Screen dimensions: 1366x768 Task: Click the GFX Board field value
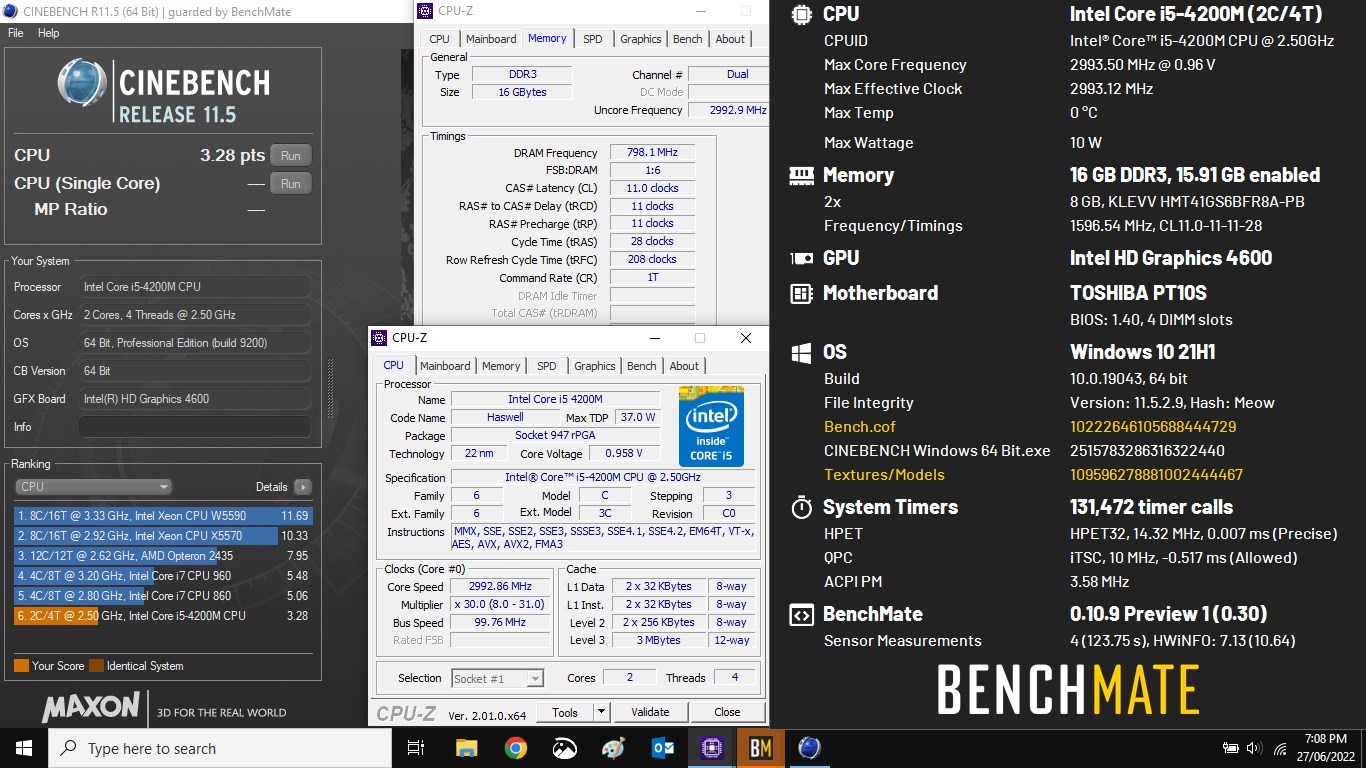click(194, 399)
